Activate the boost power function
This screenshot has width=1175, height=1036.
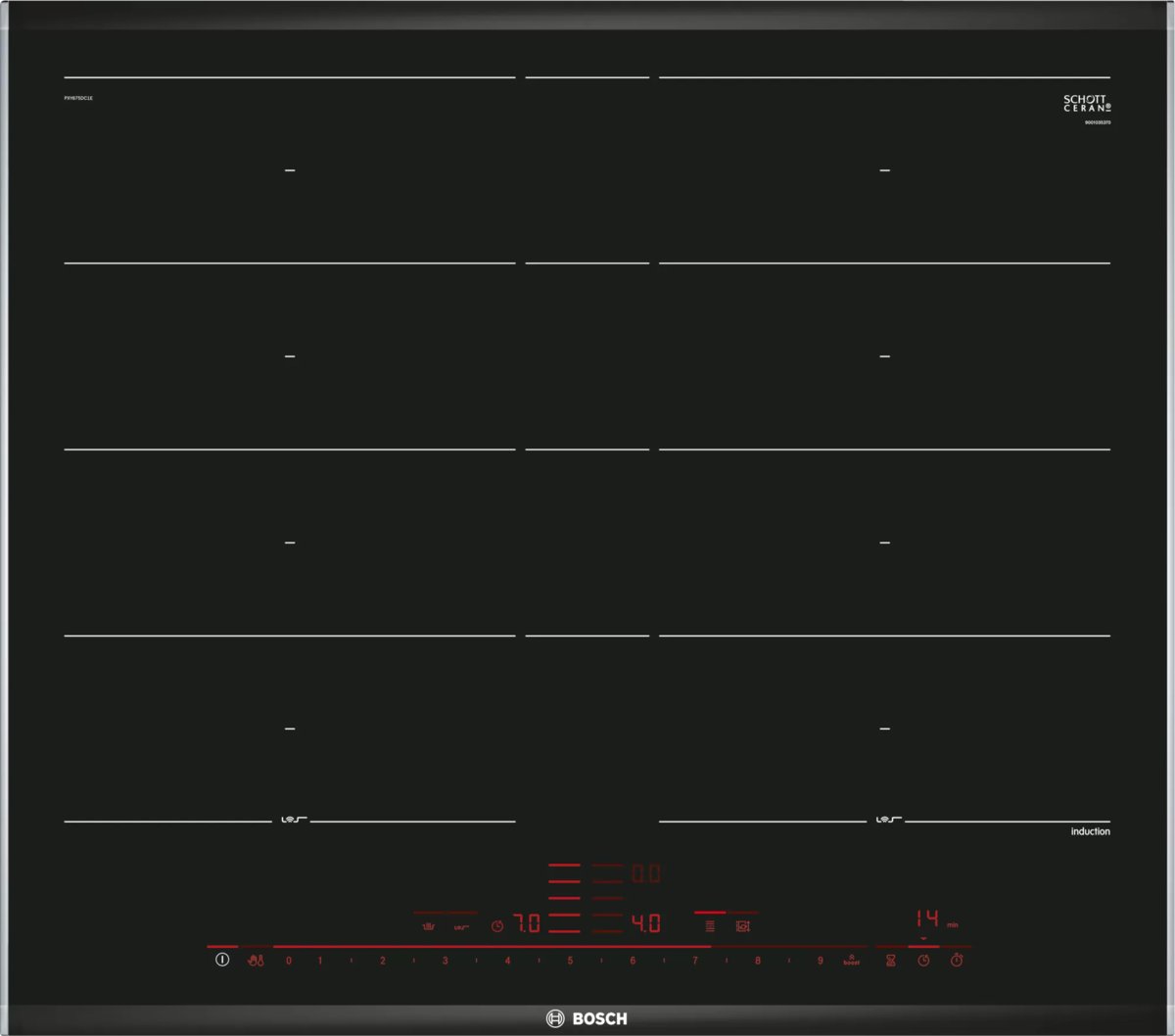click(x=851, y=961)
